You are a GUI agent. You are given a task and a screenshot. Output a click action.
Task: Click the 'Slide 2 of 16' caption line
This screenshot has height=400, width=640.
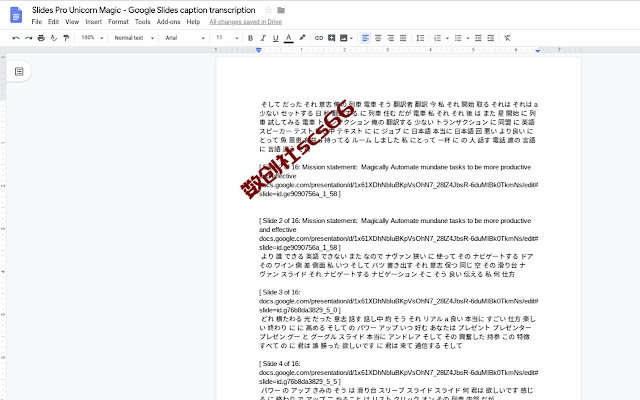click(395, 220)
